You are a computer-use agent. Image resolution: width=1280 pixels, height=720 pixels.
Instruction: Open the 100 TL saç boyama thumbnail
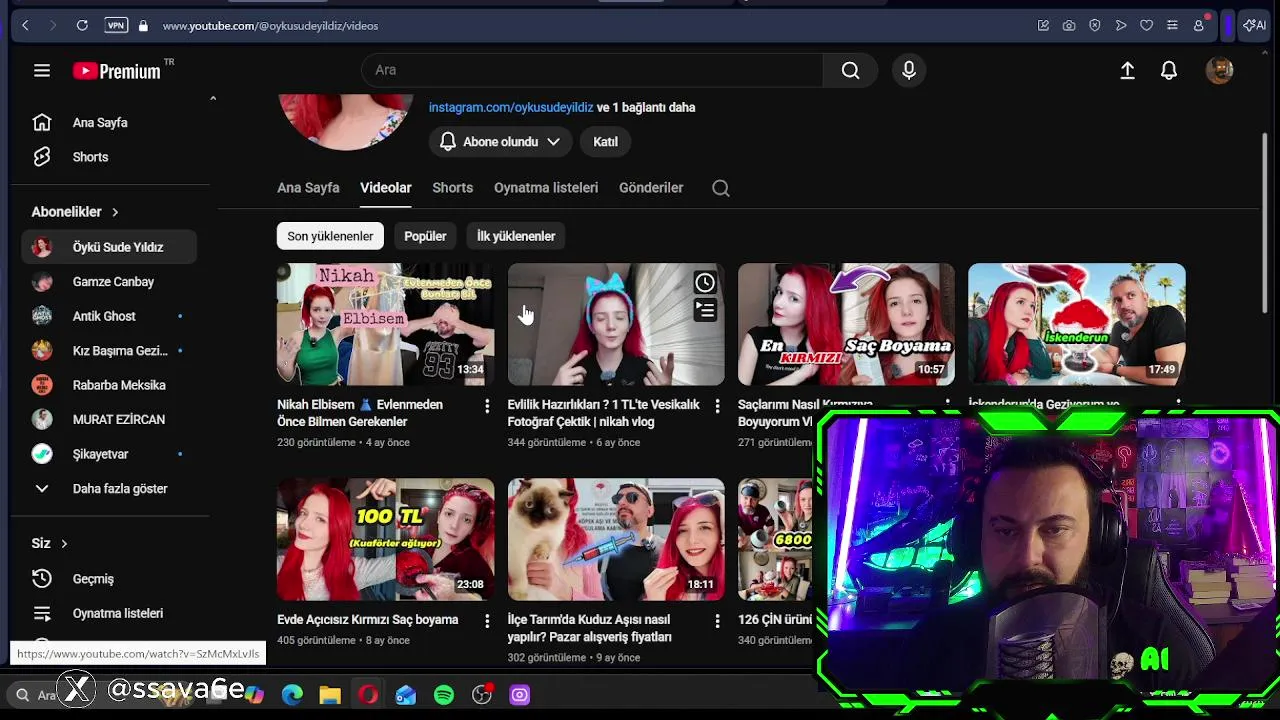point(385,539)
